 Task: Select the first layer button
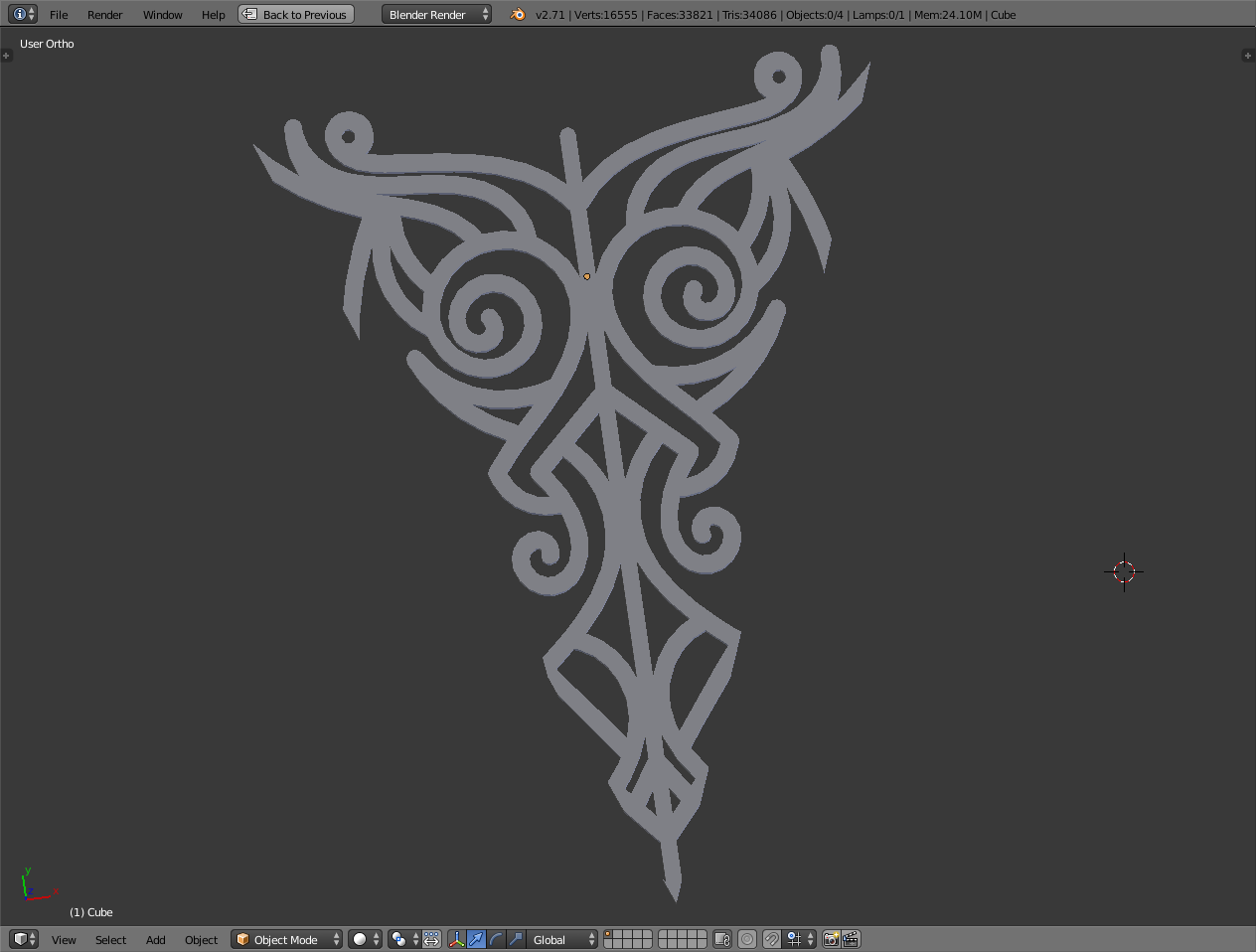tap(609, 935)
